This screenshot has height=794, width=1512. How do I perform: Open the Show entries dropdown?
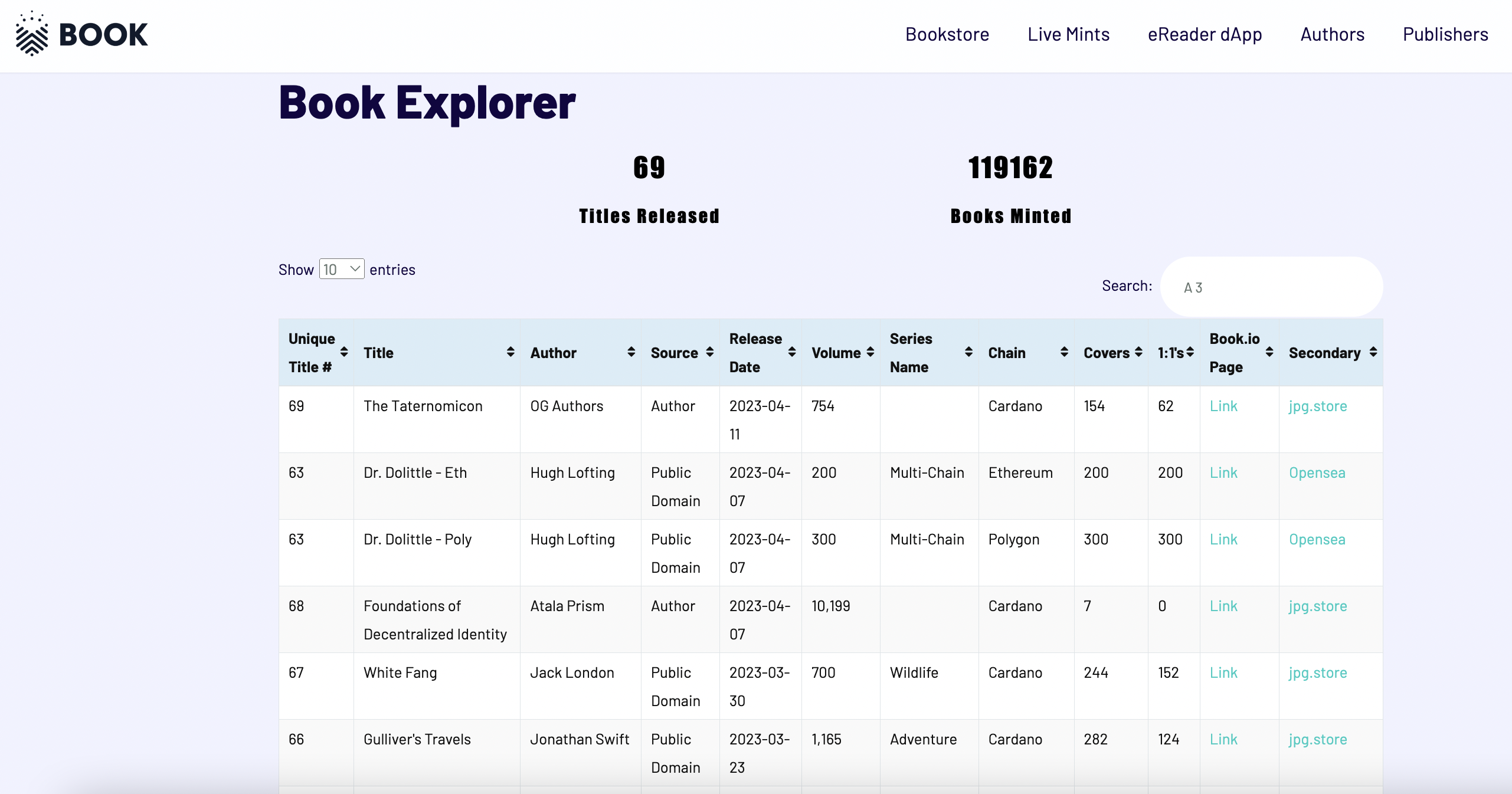pyautogui.click(x=342, y=270)
